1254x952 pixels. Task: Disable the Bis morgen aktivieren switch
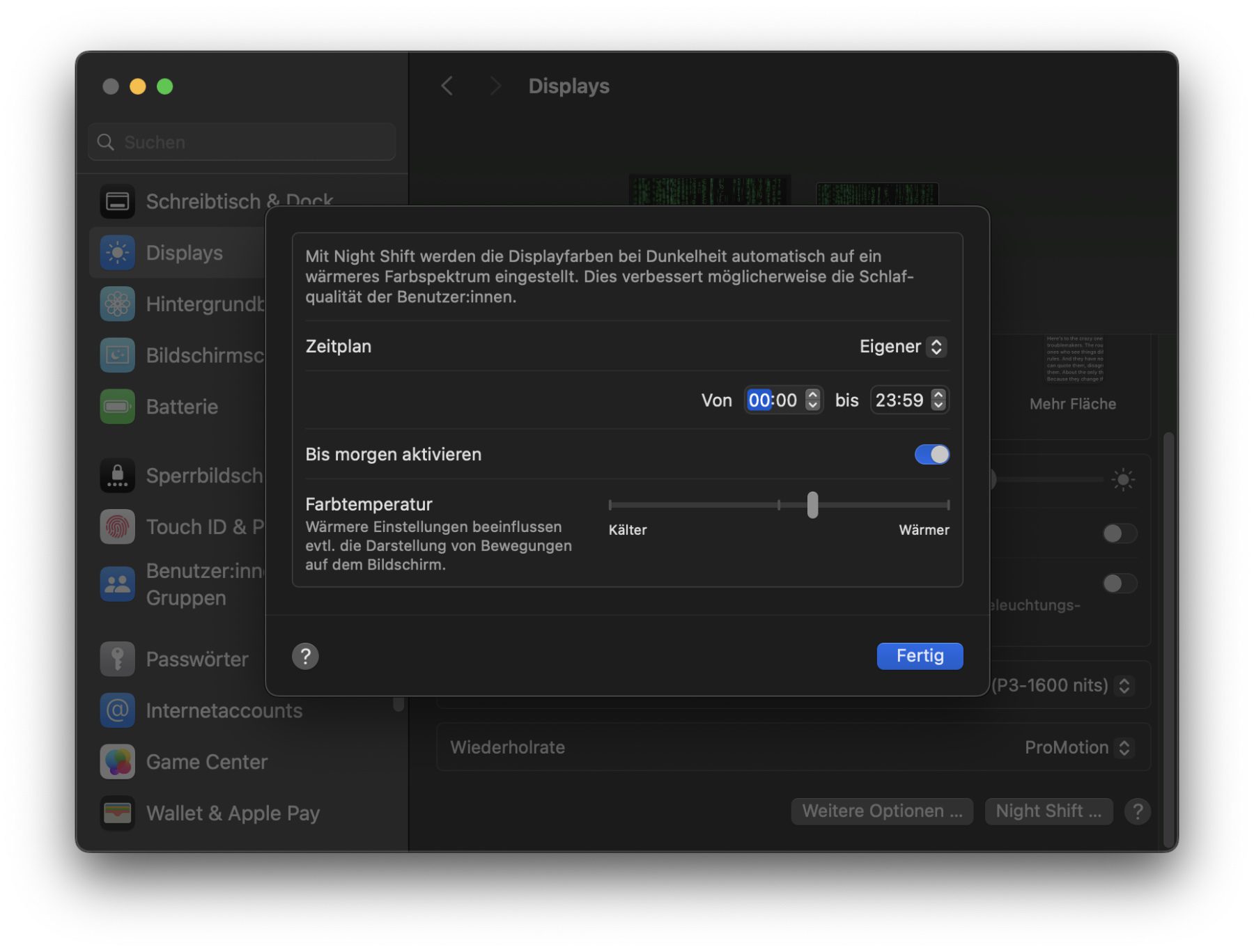click(x=931, y=455)
